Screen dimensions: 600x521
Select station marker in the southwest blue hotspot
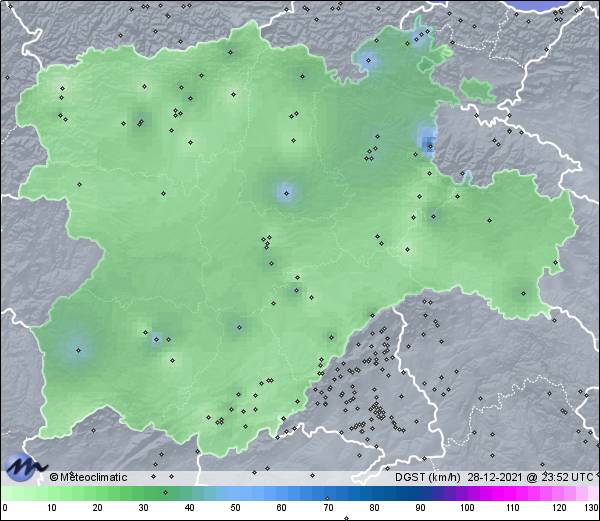[78, 350]
